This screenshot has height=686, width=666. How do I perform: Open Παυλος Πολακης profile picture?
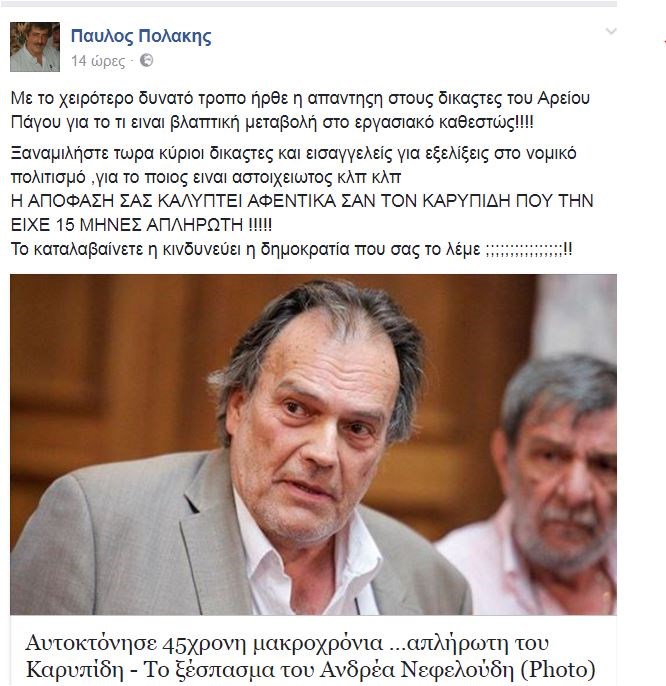coord(35,47)
